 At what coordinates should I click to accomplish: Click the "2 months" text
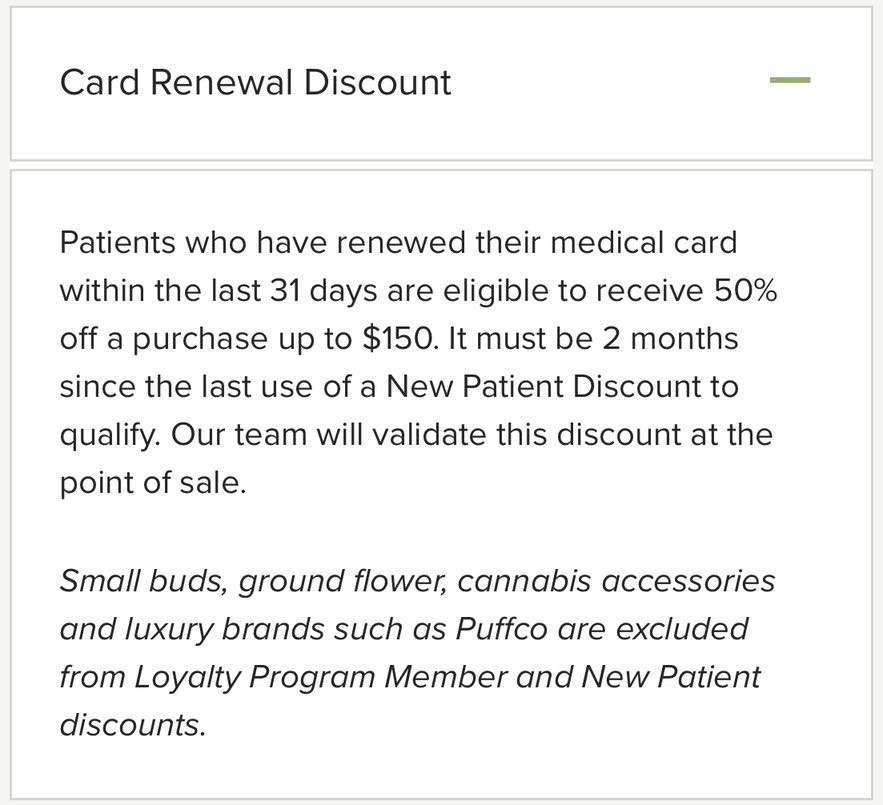click(670, 339)
